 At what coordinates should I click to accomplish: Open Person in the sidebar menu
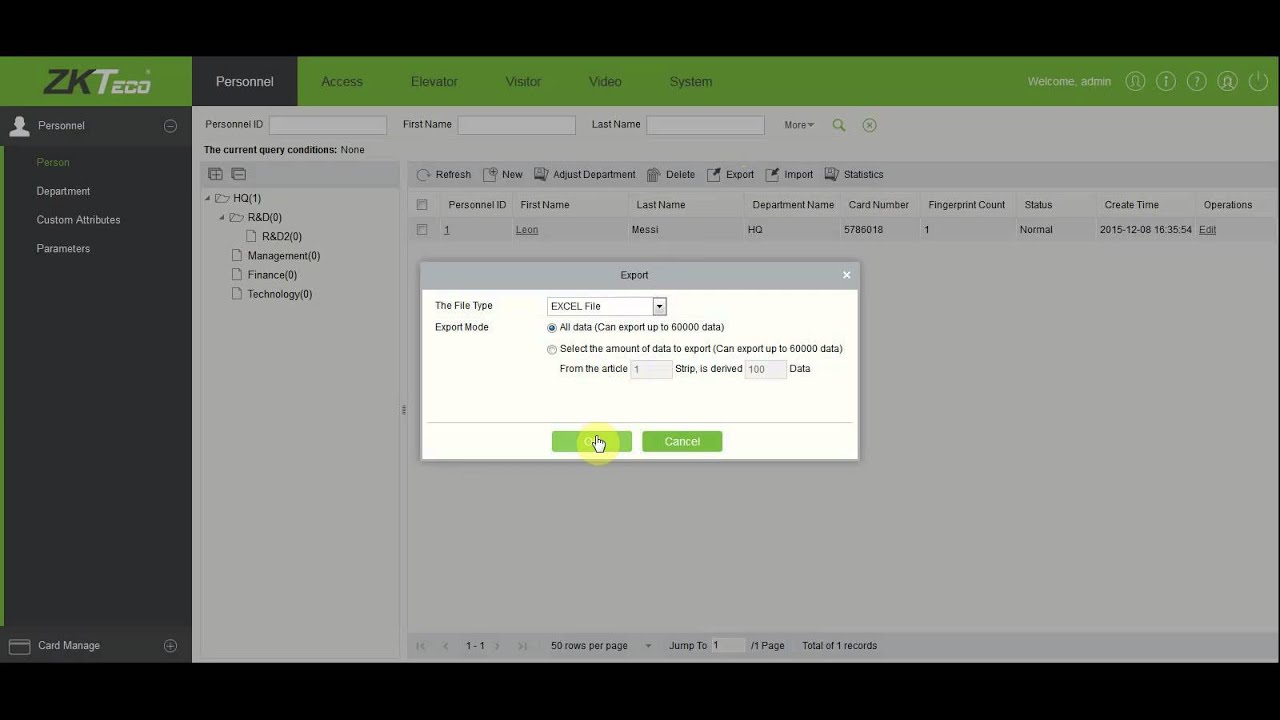pyautogui.click(x=53, y=162)
